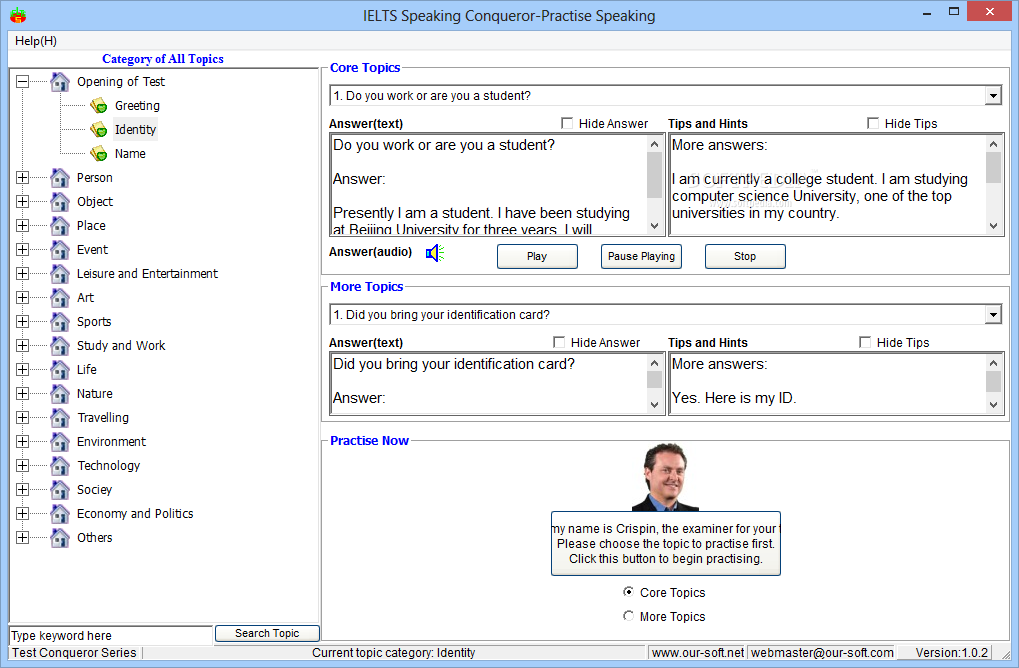This screenshot has width=1019, height=668.
Task: Click the house icon next to Travelling
Action: coord(60,417)
